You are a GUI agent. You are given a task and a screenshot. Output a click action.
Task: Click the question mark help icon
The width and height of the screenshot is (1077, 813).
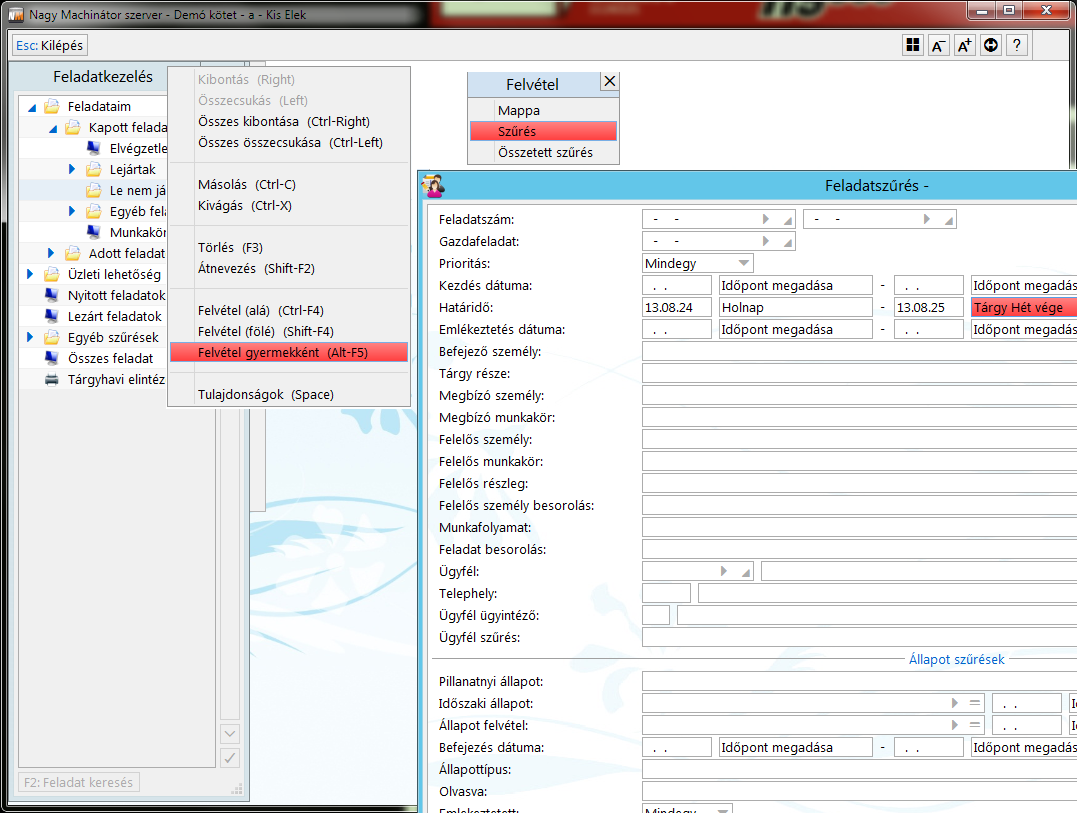tap(1016, 45)
